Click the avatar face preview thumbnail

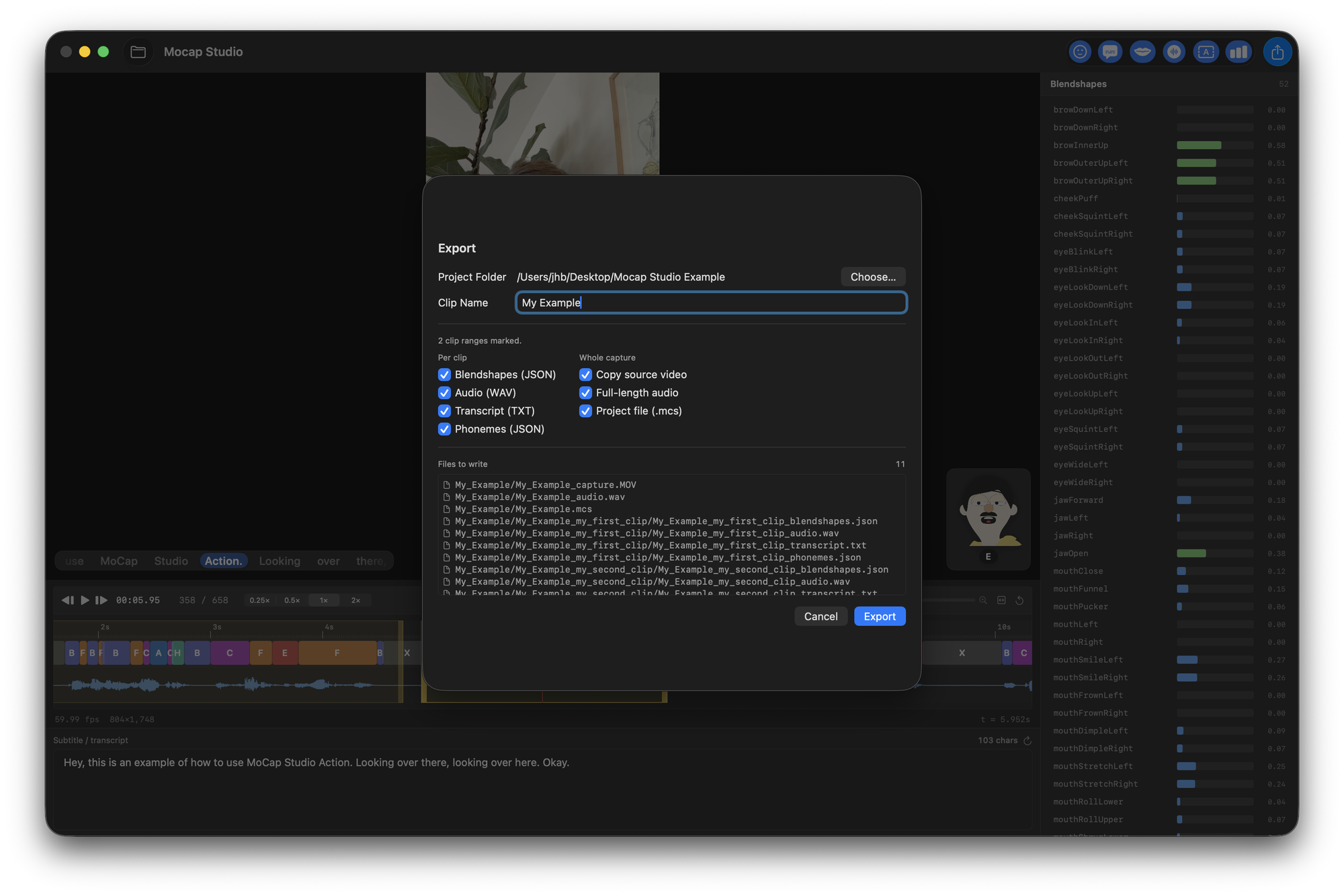pos(989,519)
